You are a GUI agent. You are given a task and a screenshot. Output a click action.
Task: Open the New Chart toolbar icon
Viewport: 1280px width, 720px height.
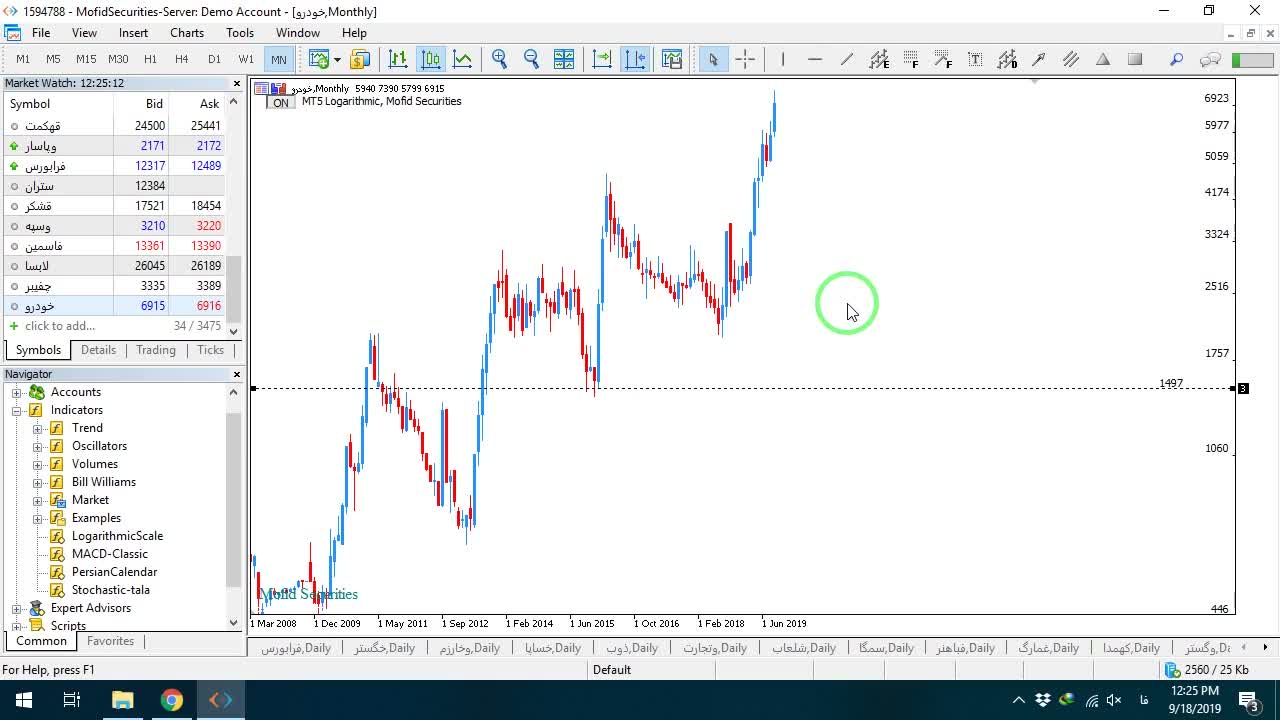(x=319, y=59)
